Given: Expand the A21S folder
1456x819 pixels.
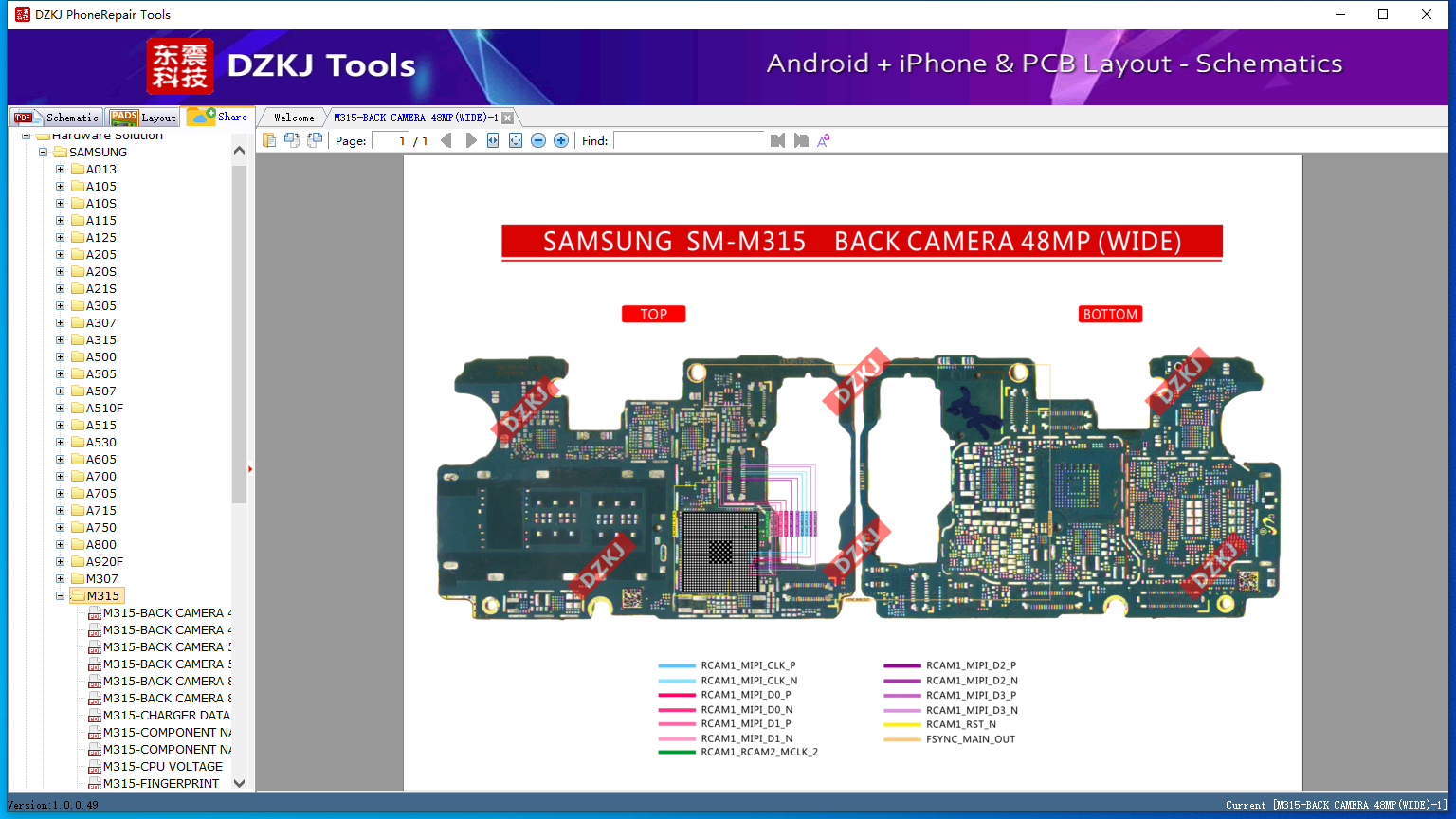Looking at the screenshot, I should pos(60,288).
